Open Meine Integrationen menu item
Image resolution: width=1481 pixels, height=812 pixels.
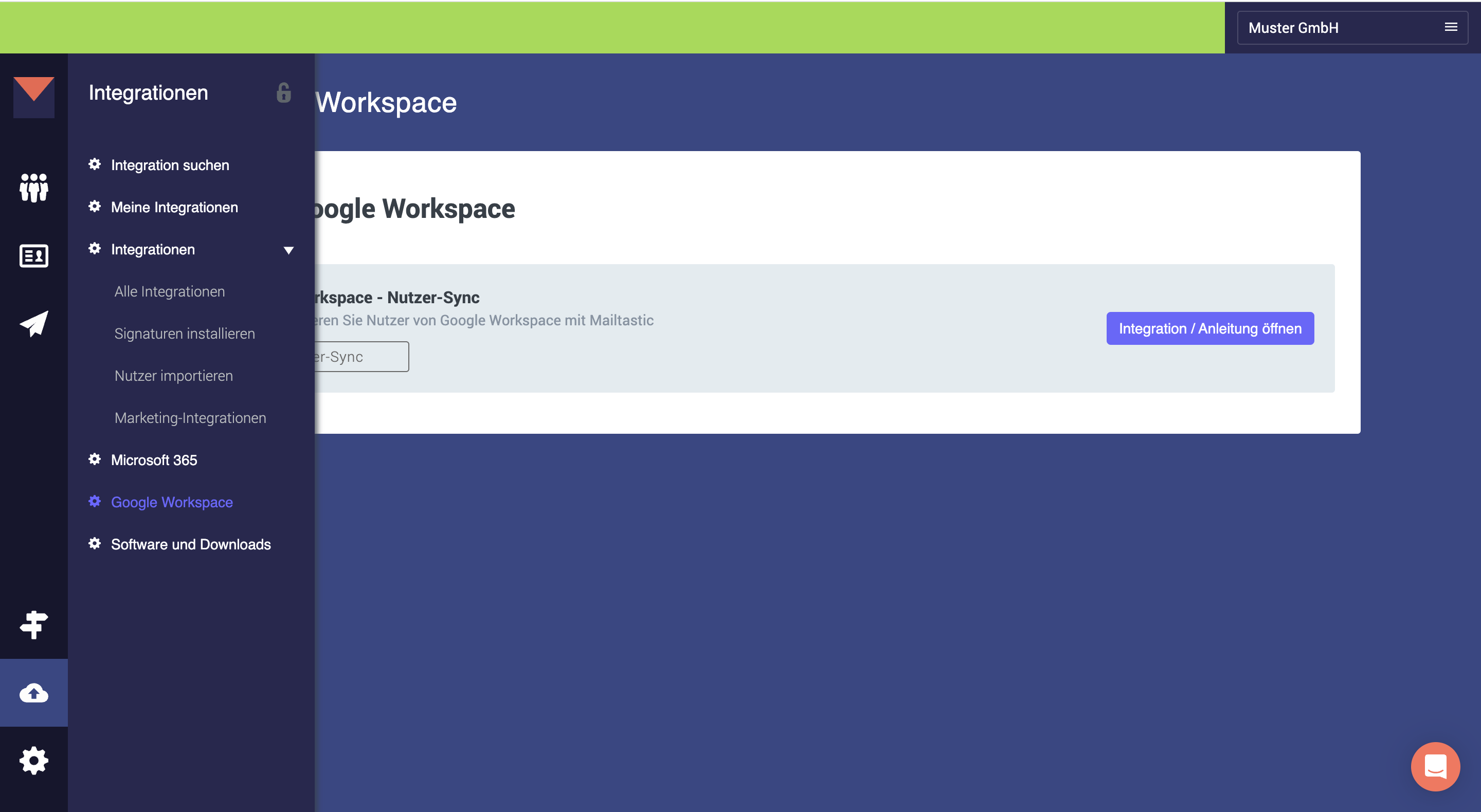coord(174,208)
